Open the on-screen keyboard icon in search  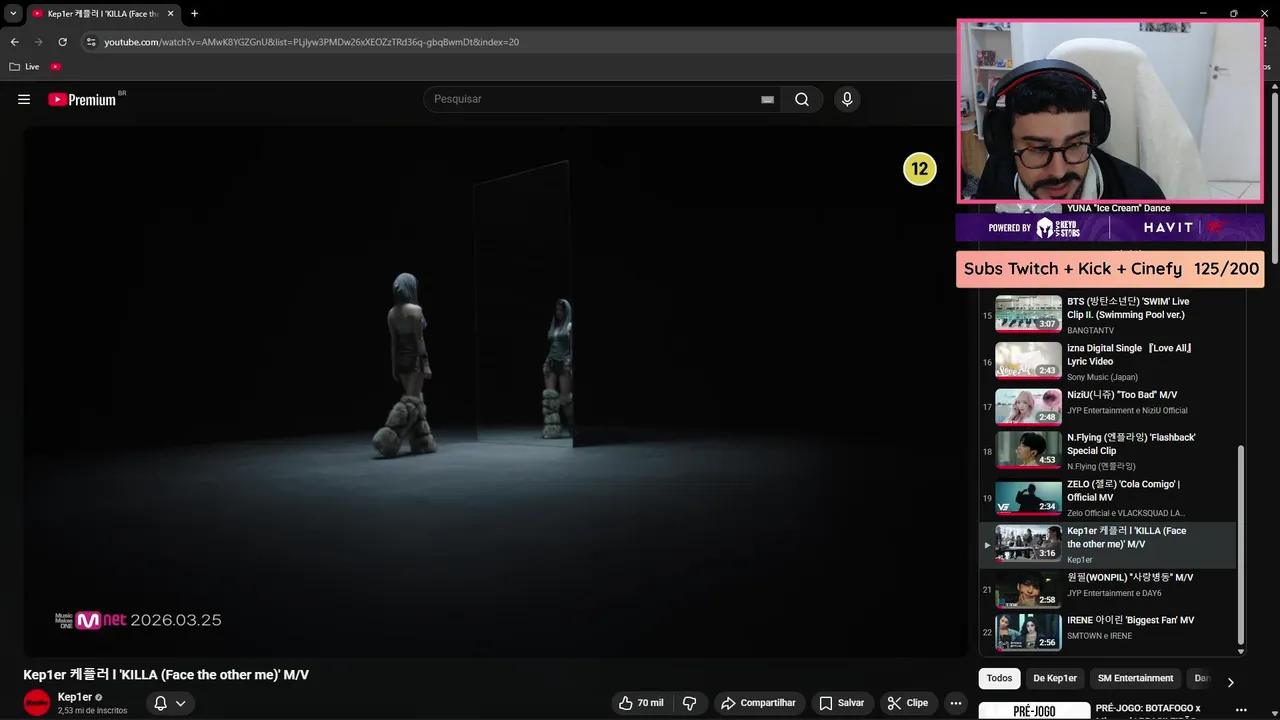click(767, 99)
